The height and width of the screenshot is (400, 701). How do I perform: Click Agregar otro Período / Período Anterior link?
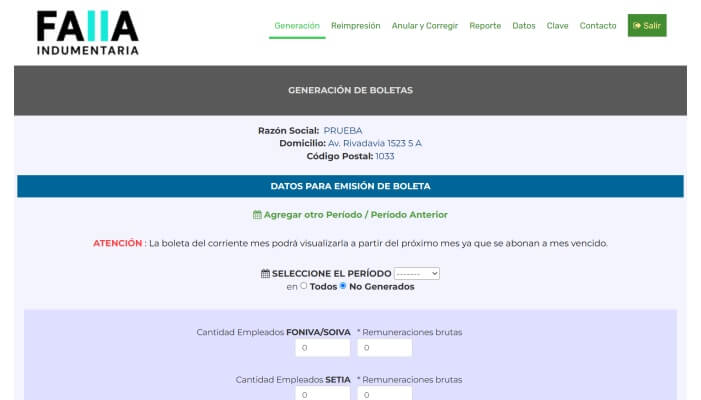pos(355,215)
